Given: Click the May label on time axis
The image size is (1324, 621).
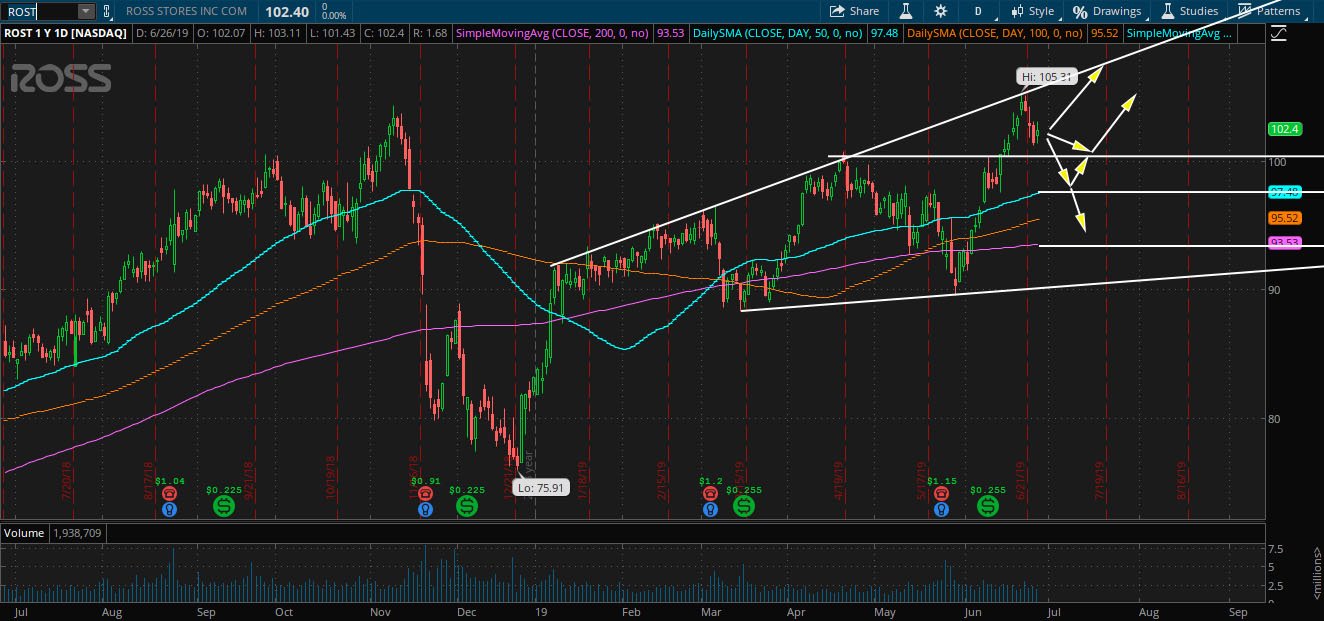Looking at the screenshot, I should [x=884, y=610].
